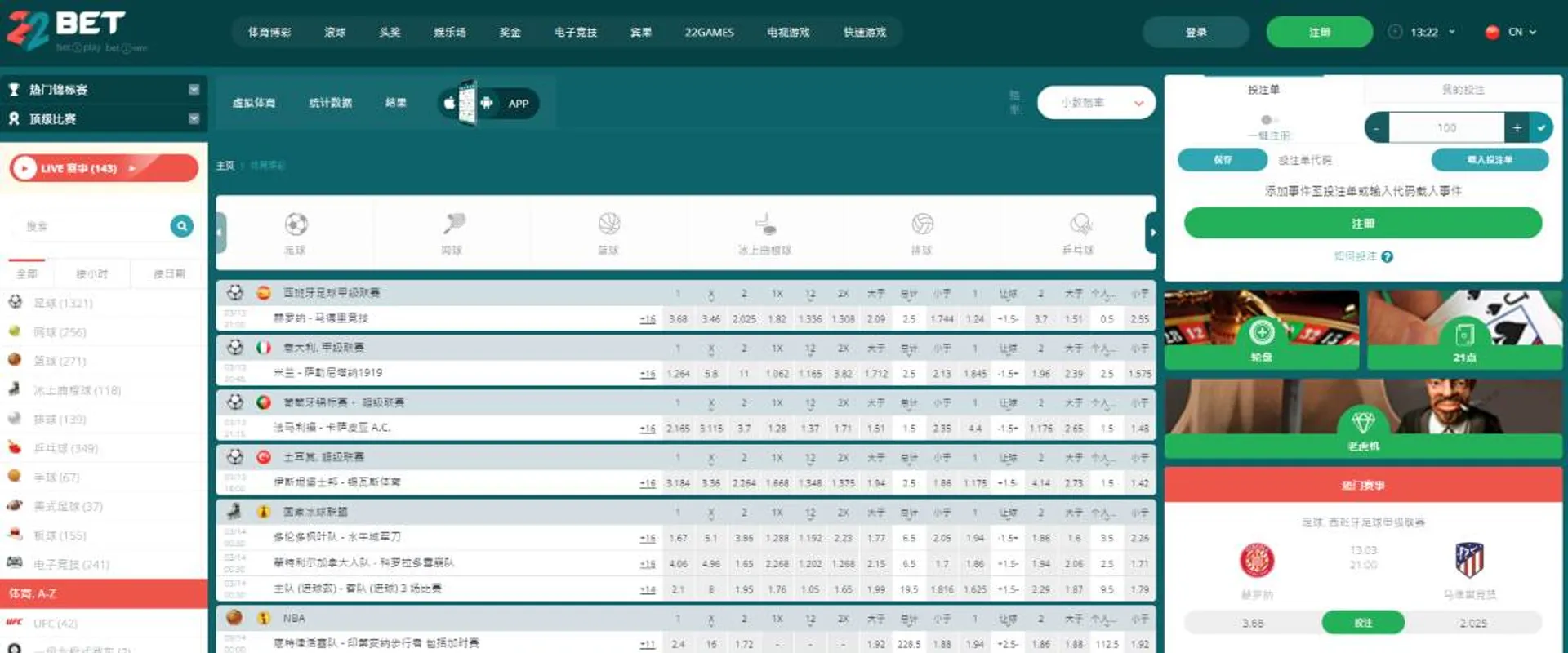Toggle the one-click bet switch
This screenshot has width=1568, height=653.
point(1268,120)
